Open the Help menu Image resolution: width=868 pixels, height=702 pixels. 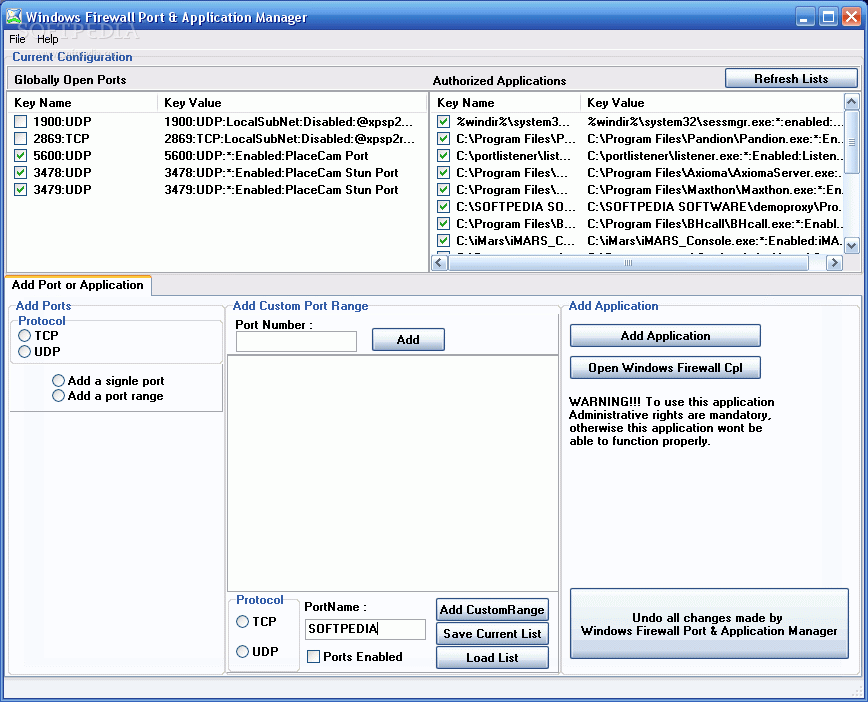[47, 38]
